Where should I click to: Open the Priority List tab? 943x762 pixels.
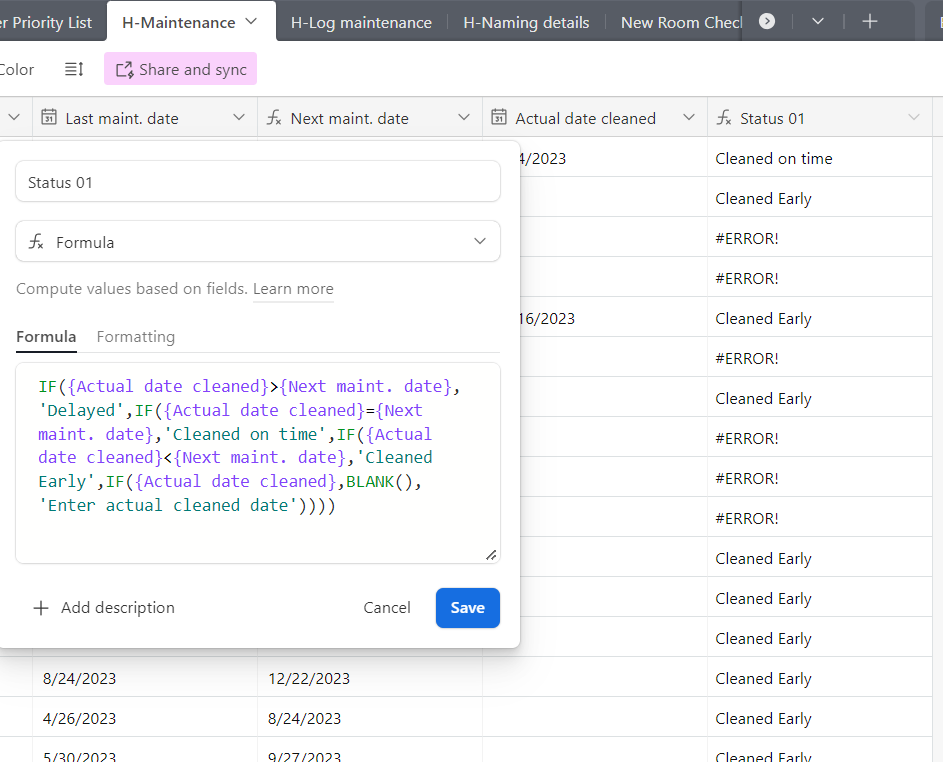pyautogui.click(x=47, y=22)
